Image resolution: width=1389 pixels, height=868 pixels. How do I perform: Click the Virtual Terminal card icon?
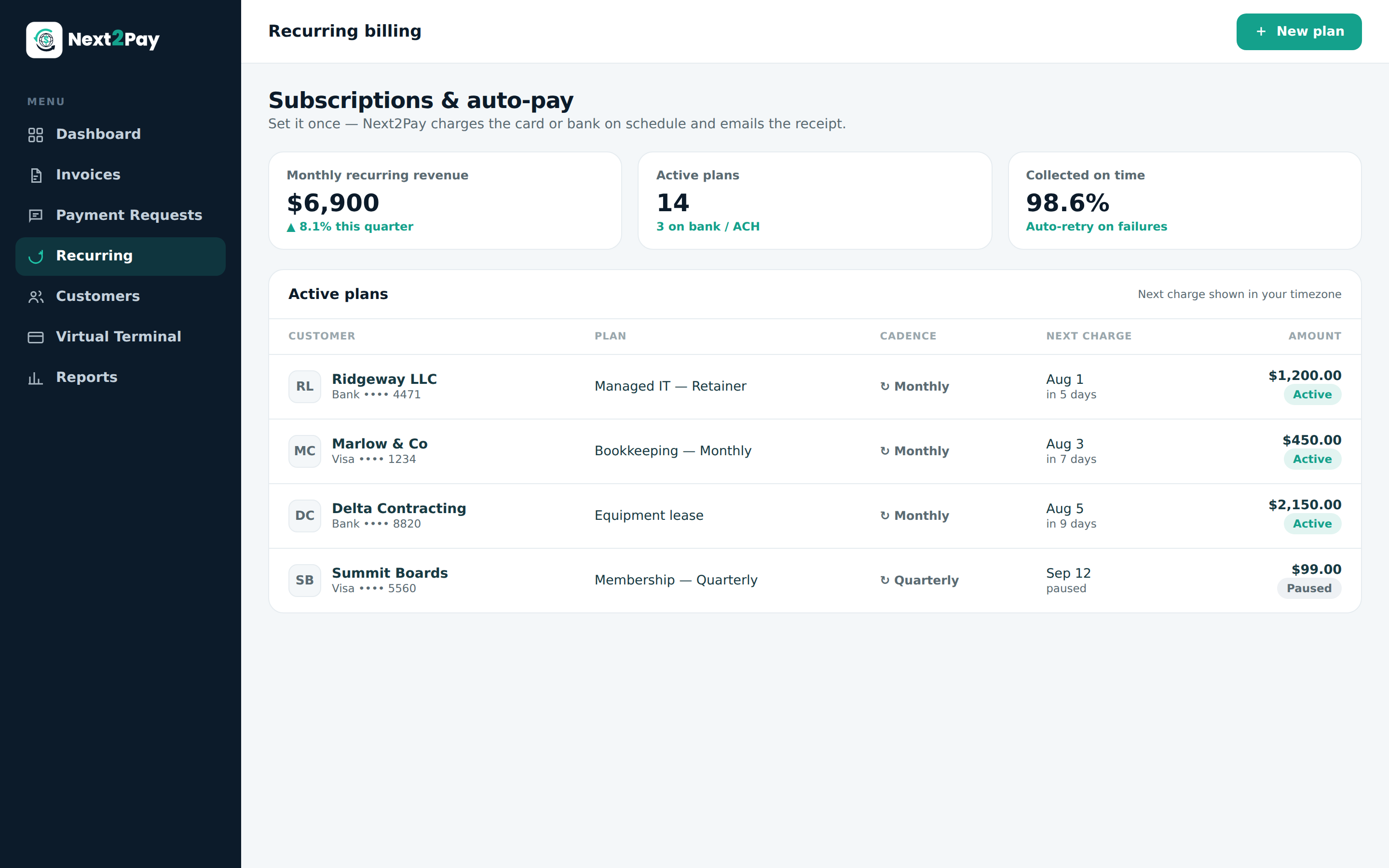pyautogui.click(x=36, y=337)
